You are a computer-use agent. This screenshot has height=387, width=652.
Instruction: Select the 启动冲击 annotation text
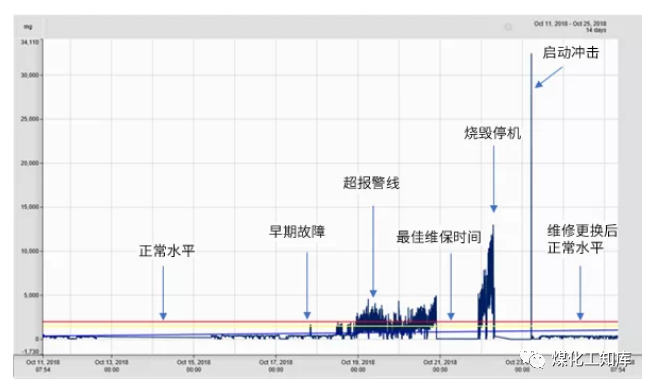pyautogui.click(x=571, y=52)
